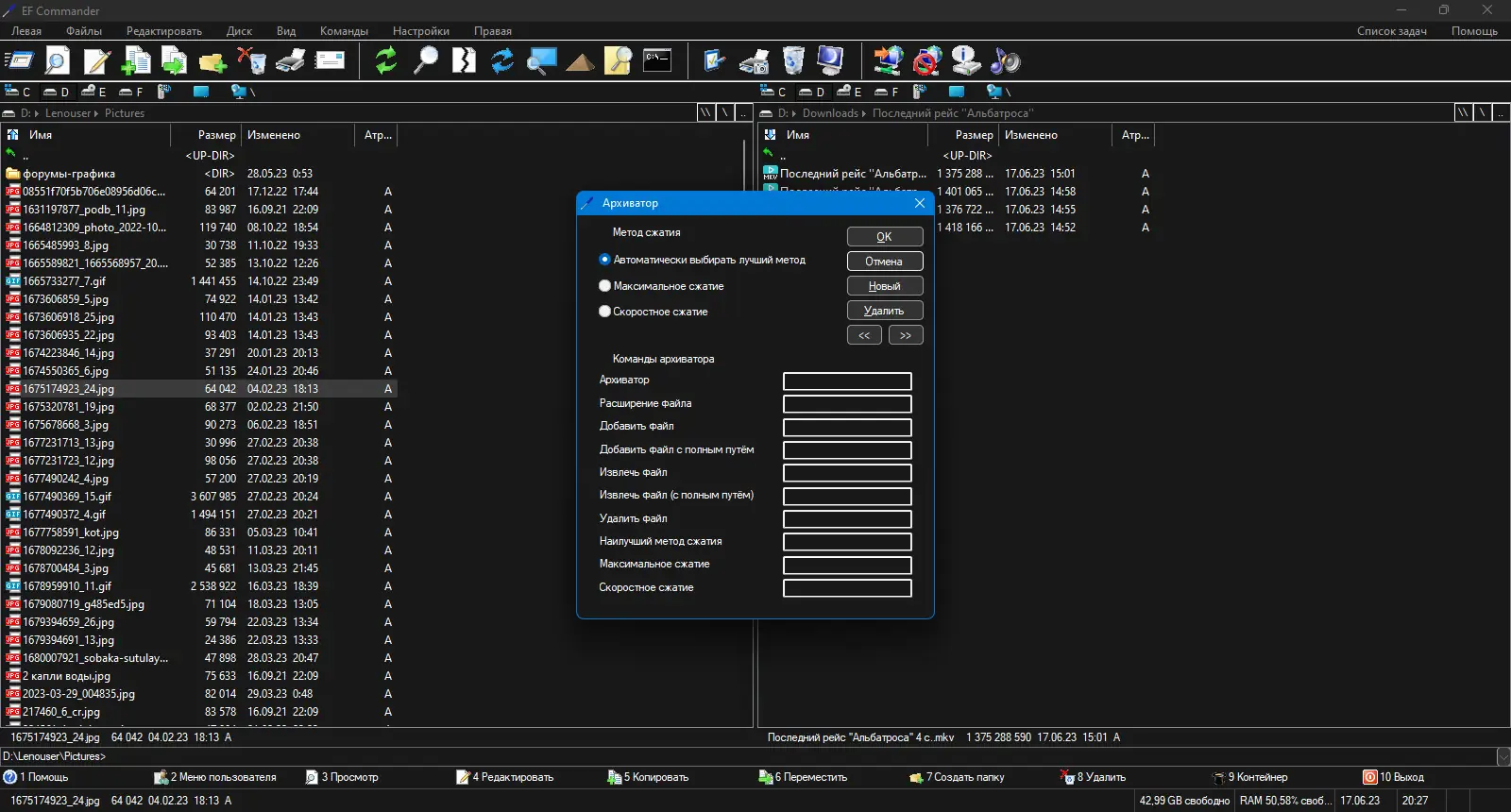Expand the D: path arrow in left panel breadcrumb

[x=37, y=113]
